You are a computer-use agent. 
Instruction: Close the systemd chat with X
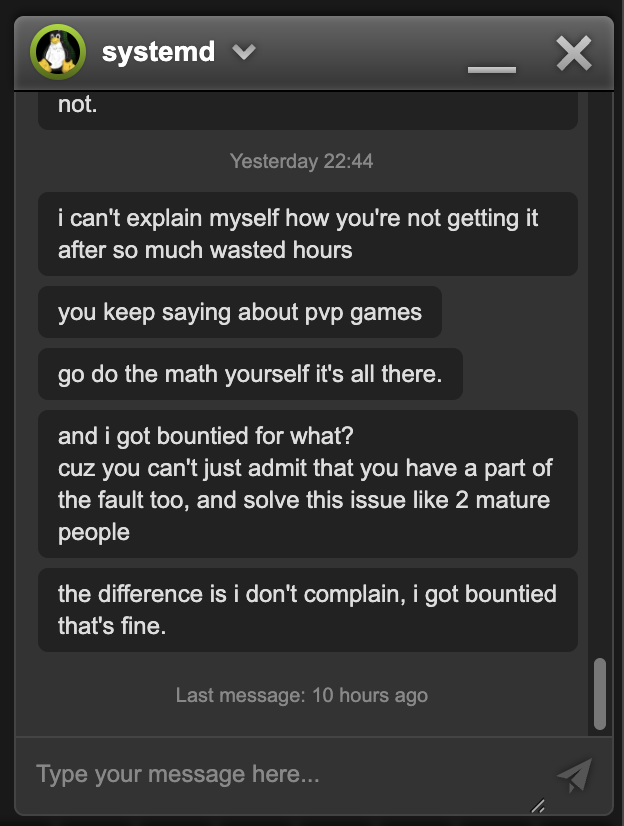574,53
